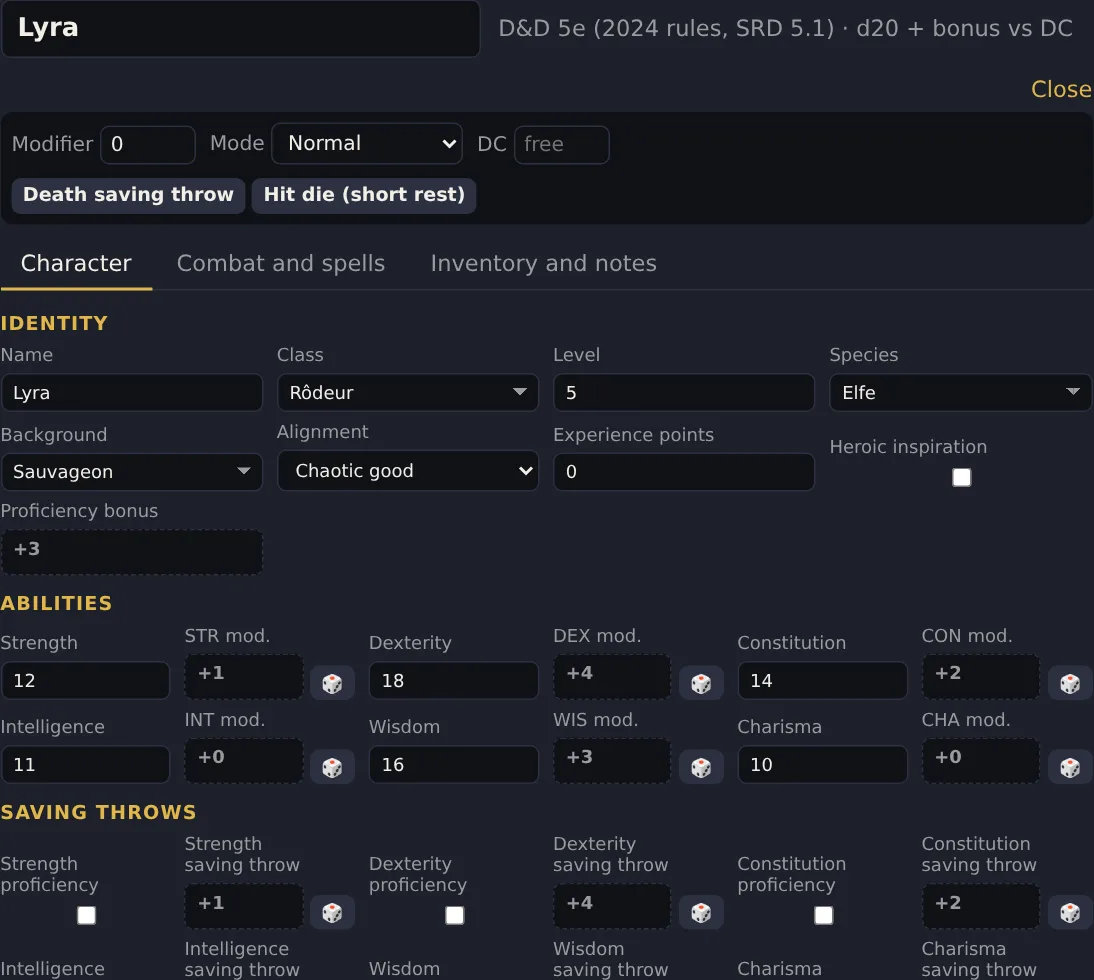Click the DEX mod. +4 value
The height and width of the screenshot is (980, 1094).
(612, 677)
